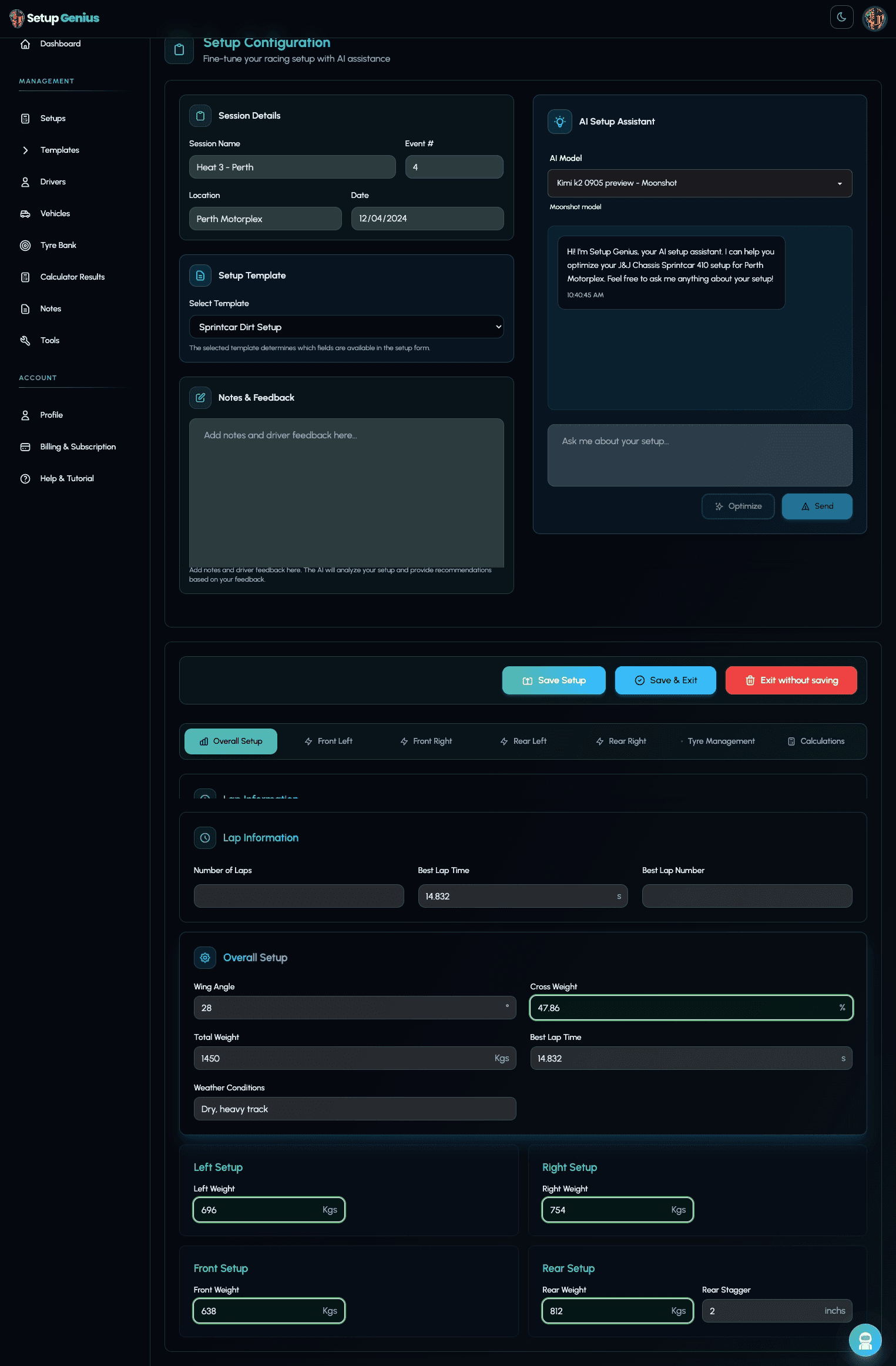Click the Rear Stagger field
The image size is (896, 1366).
777,1311
